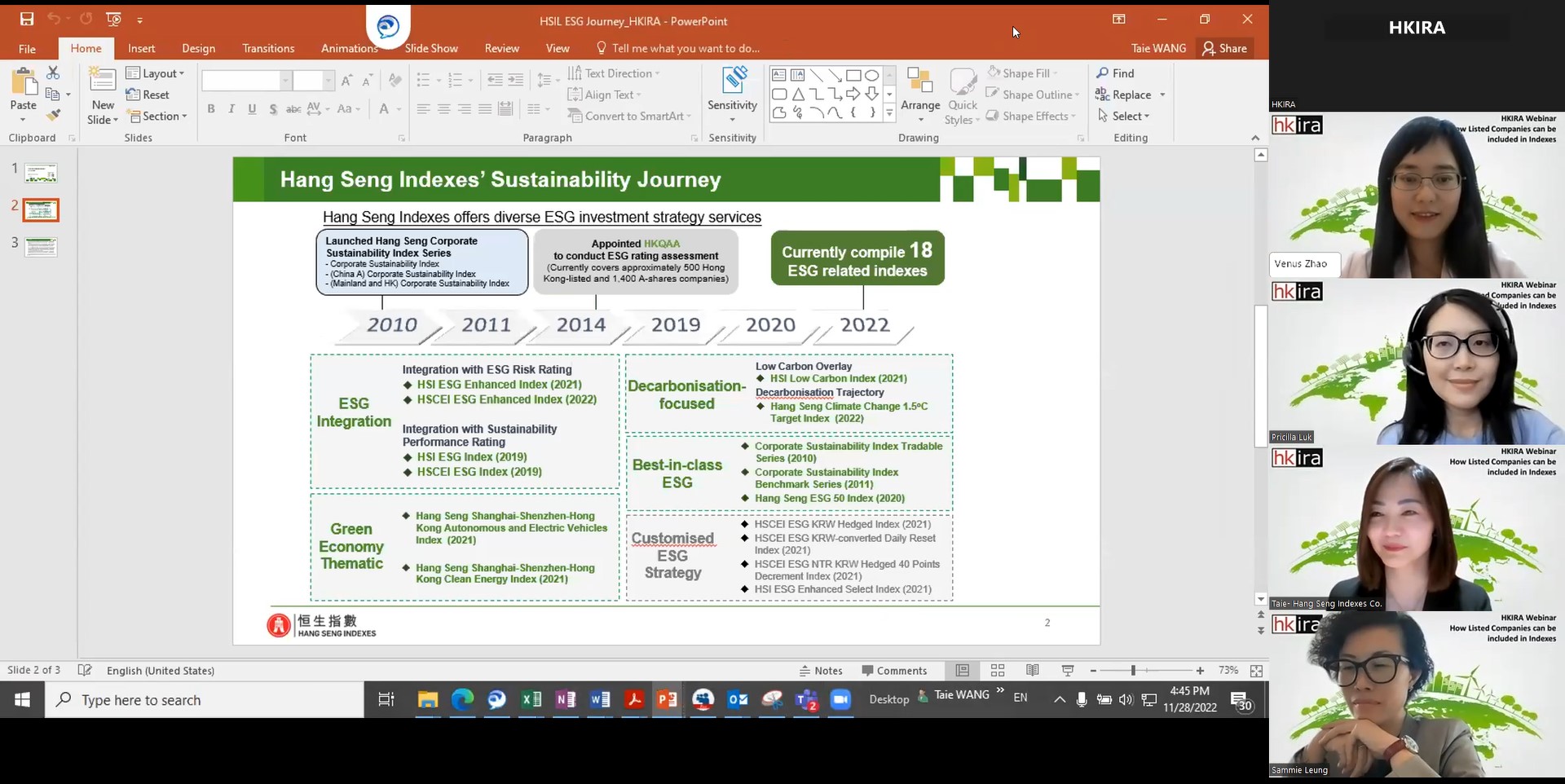Adjust the zoom slider handle
1565x784 pixels.
pos(1133,671)
